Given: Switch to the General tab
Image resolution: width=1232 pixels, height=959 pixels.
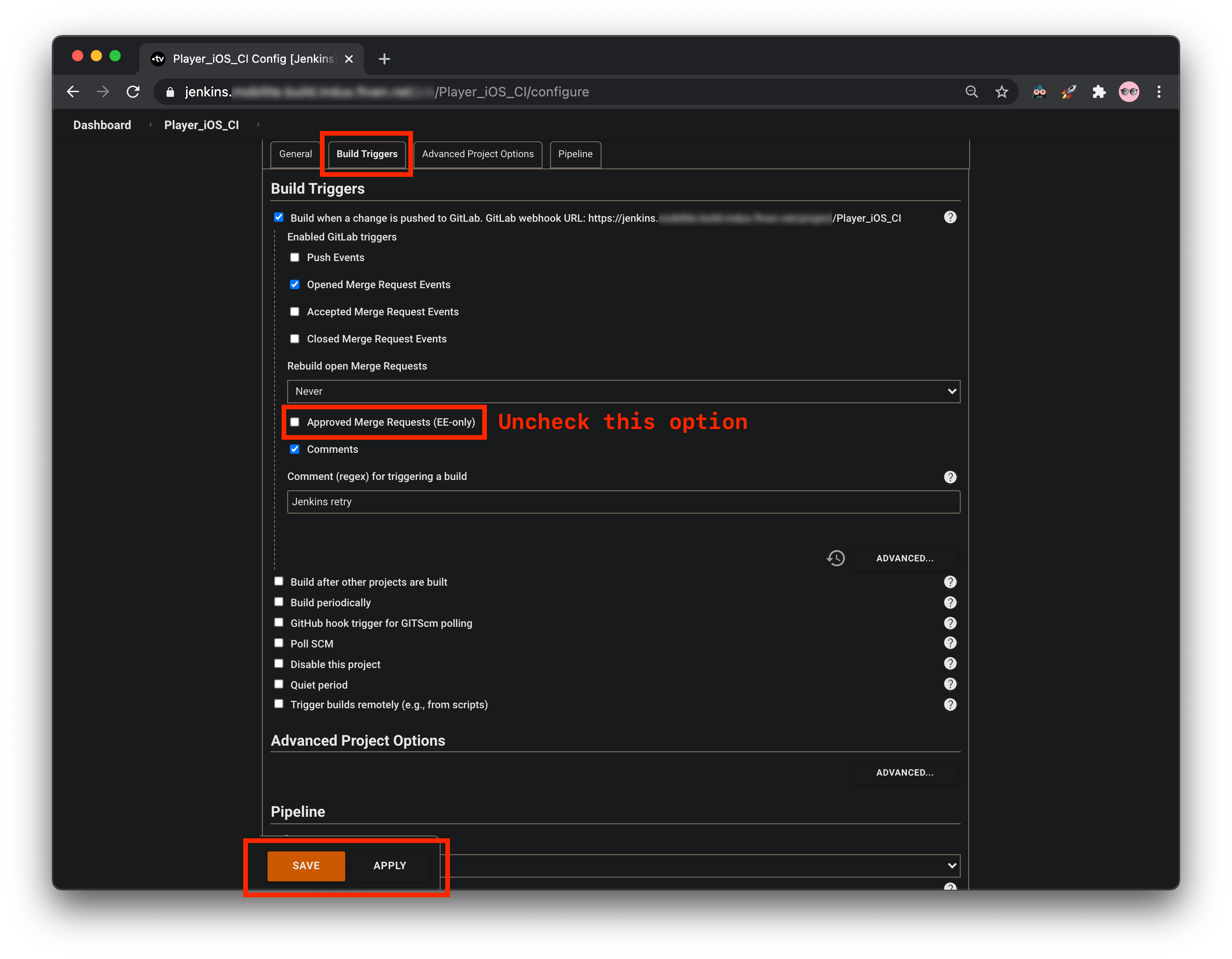Looking at the screenshot, I should pos(295,154).
